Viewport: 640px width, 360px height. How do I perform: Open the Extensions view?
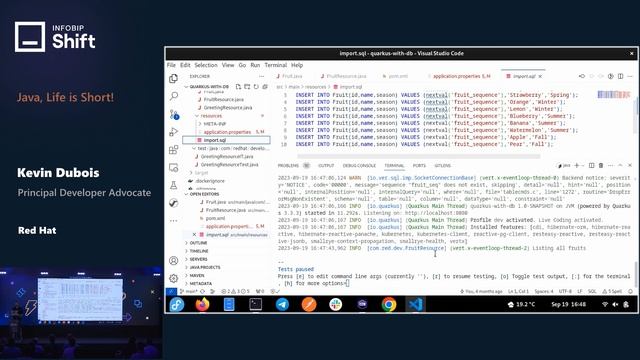(x=173, y=149)
